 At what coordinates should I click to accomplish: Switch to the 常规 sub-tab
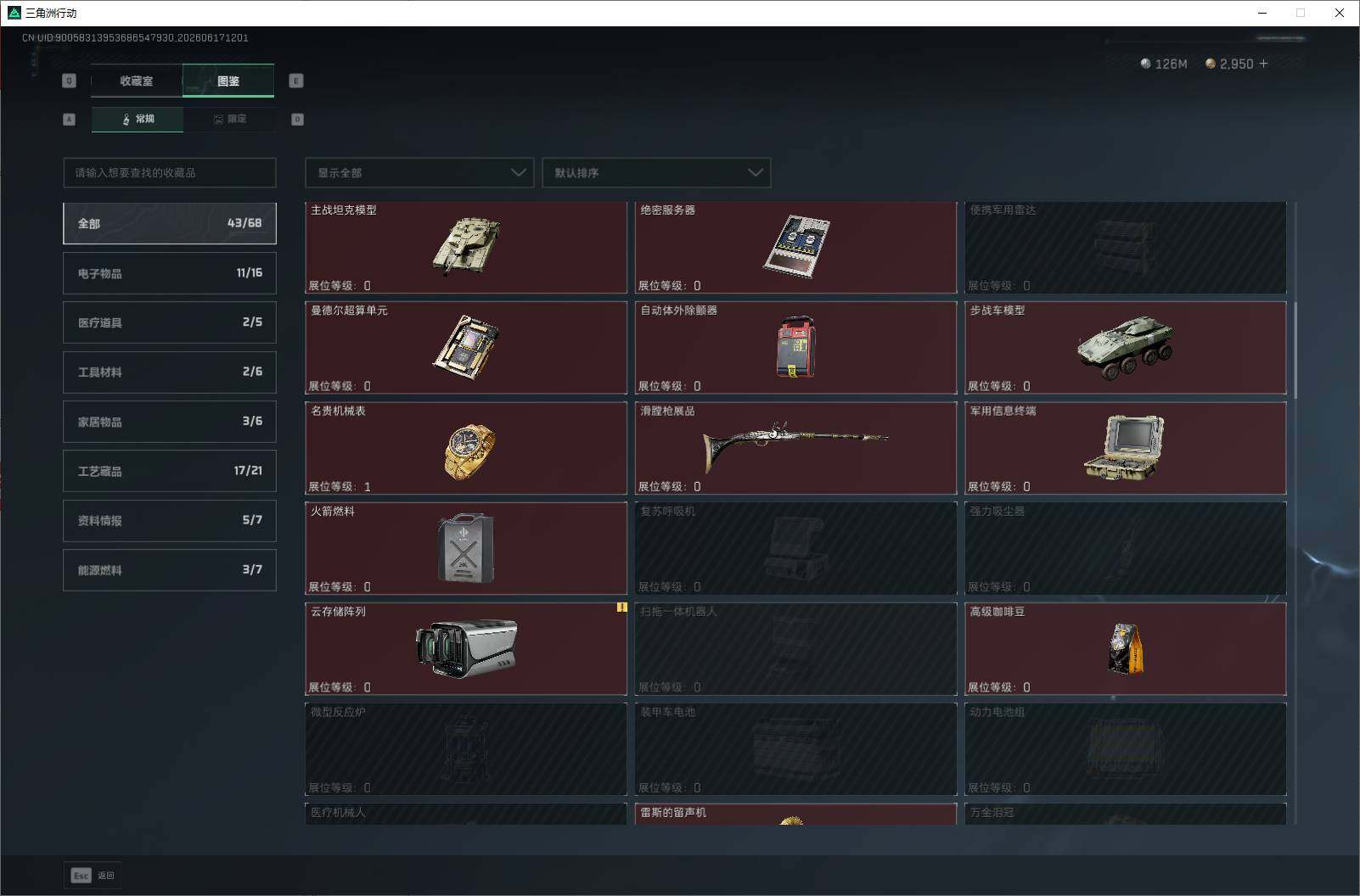click(138, 119)
